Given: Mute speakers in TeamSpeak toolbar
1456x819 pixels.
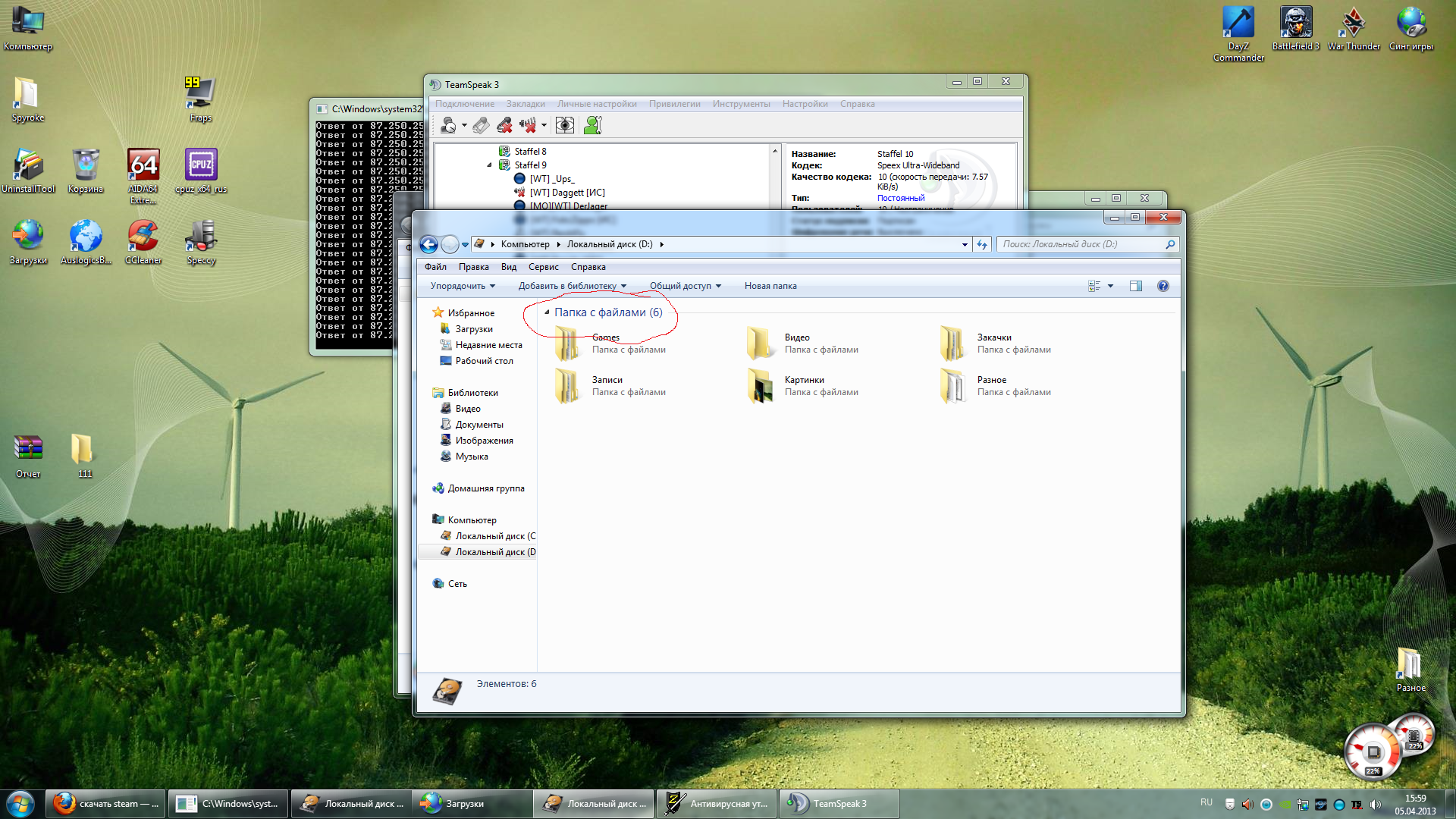Looking at the screenshot, I should pyautogui.click(x=528, y=125).
